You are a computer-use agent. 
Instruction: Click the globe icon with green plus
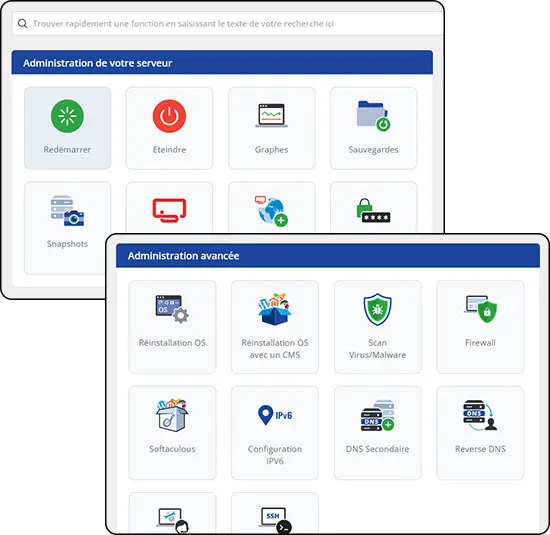point(271,211)
